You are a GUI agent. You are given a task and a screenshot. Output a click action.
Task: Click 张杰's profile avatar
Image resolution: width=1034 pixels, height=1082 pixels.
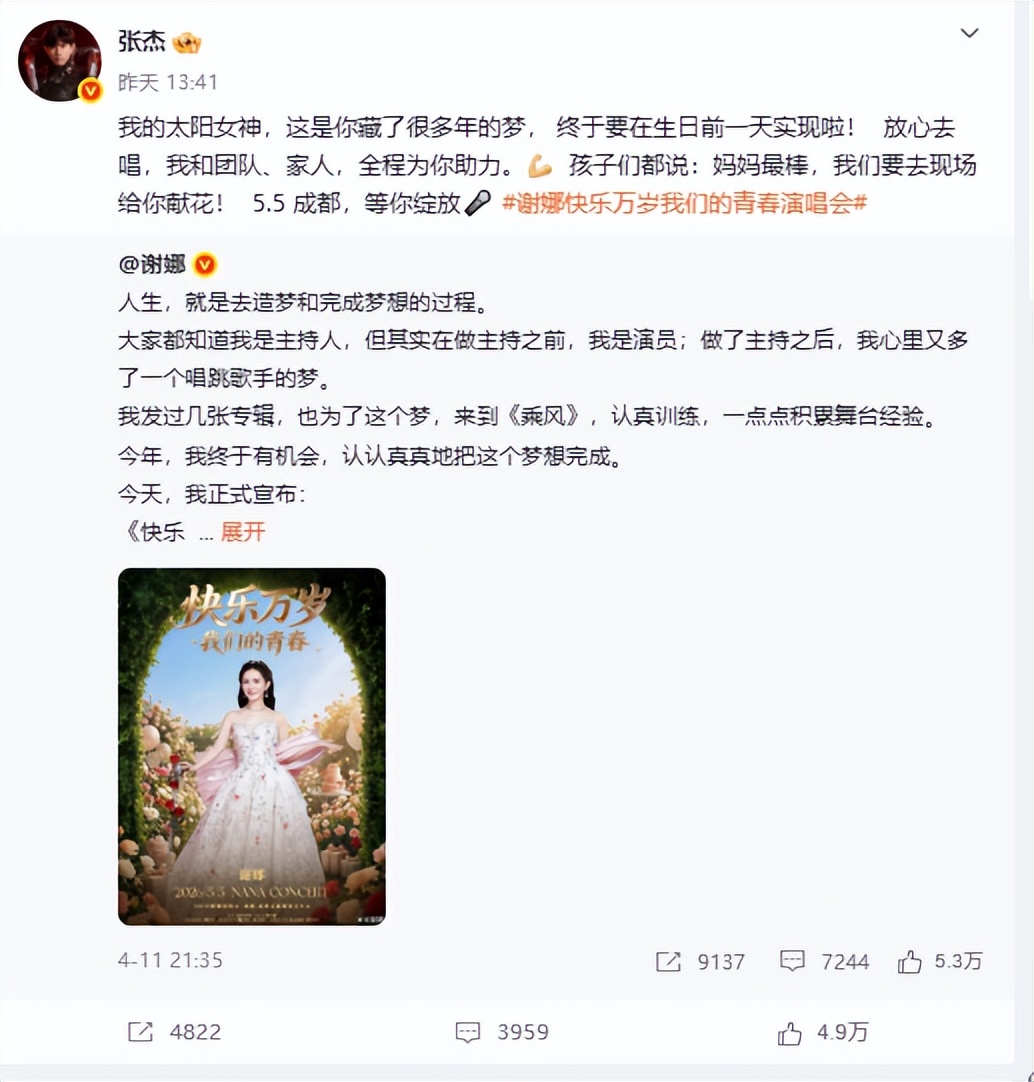pyautogui.click(x=59, y=61)
